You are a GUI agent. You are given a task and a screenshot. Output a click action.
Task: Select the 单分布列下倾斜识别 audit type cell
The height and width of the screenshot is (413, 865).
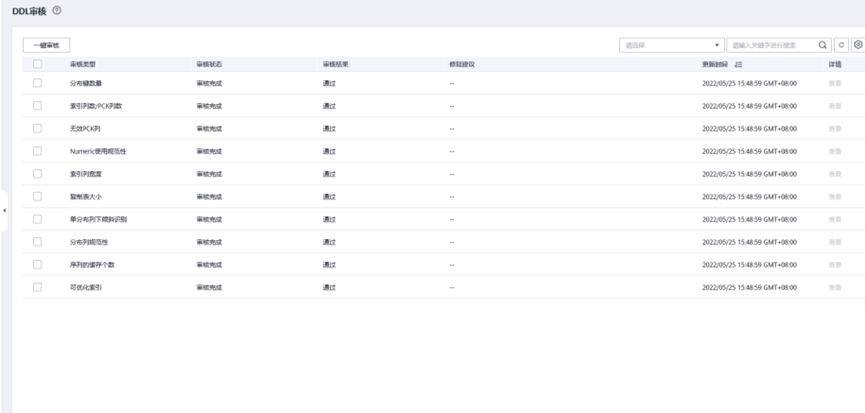[x=99, y=219]
